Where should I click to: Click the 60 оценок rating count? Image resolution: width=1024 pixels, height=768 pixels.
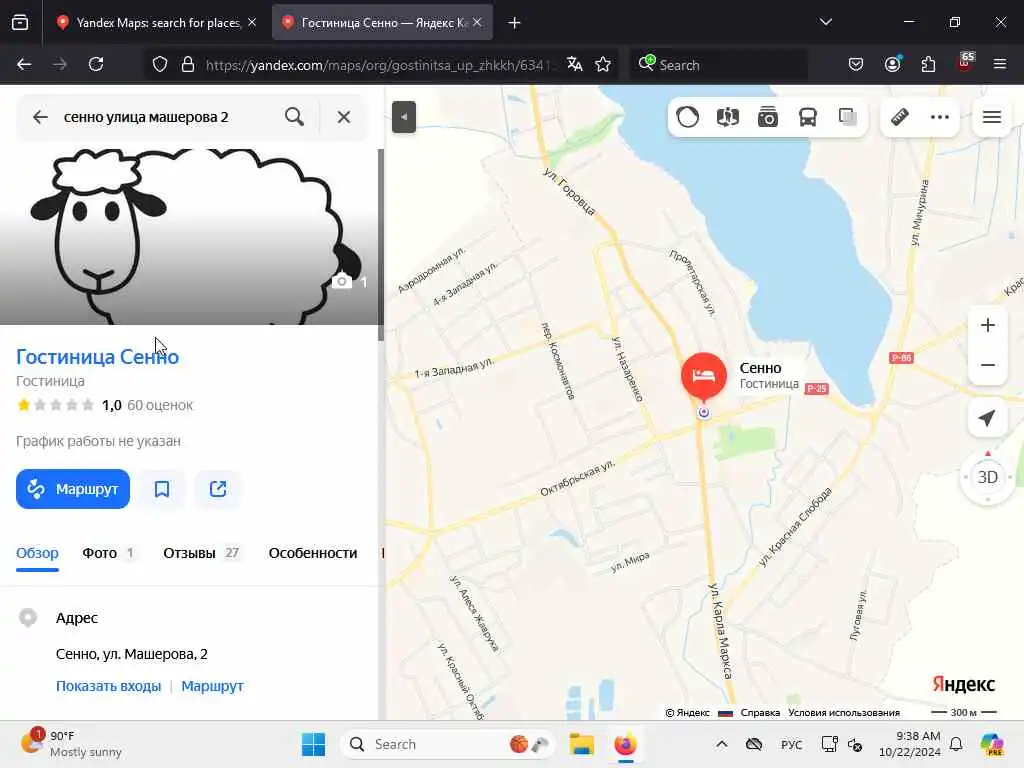(160, 405)
